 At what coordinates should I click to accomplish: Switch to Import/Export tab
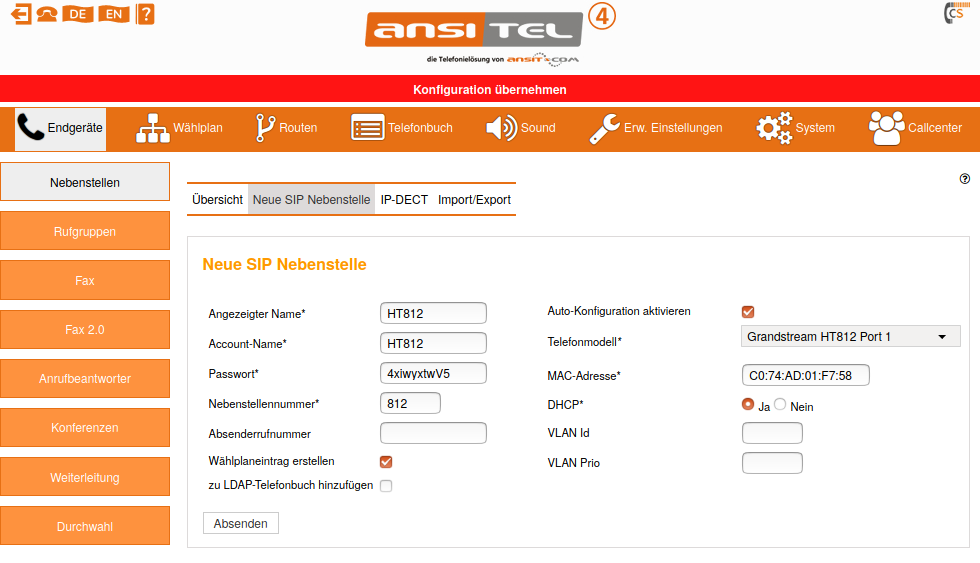point(474,200)
